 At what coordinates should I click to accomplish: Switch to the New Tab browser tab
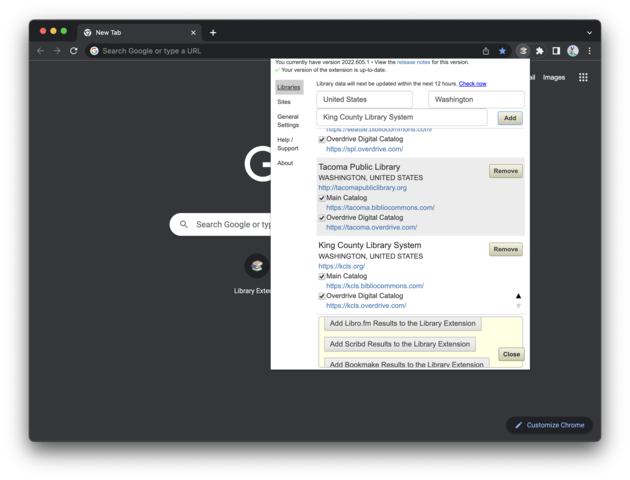pos(137,33)
